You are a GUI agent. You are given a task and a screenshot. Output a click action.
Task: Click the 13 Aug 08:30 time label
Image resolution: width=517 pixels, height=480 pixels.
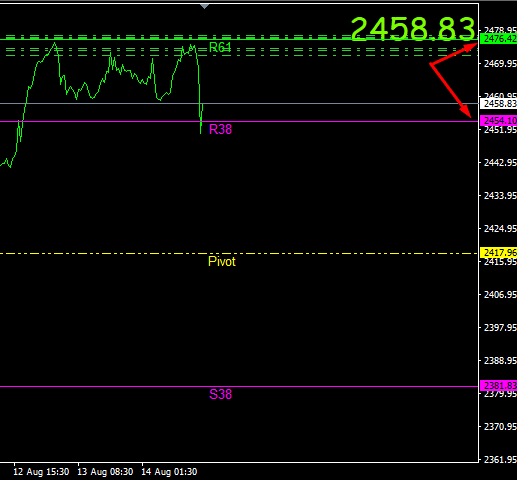pyautogui.click(x=105, y=472)
